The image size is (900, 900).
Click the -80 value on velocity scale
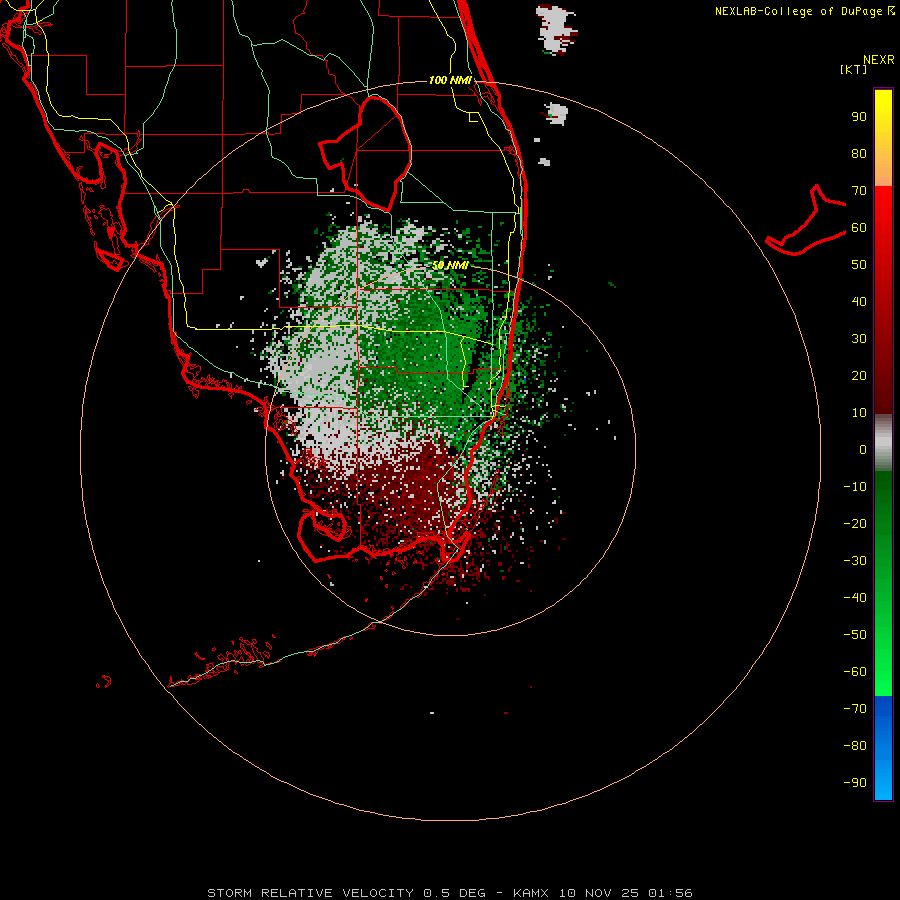pyautogui.click(x=855, y=746)
